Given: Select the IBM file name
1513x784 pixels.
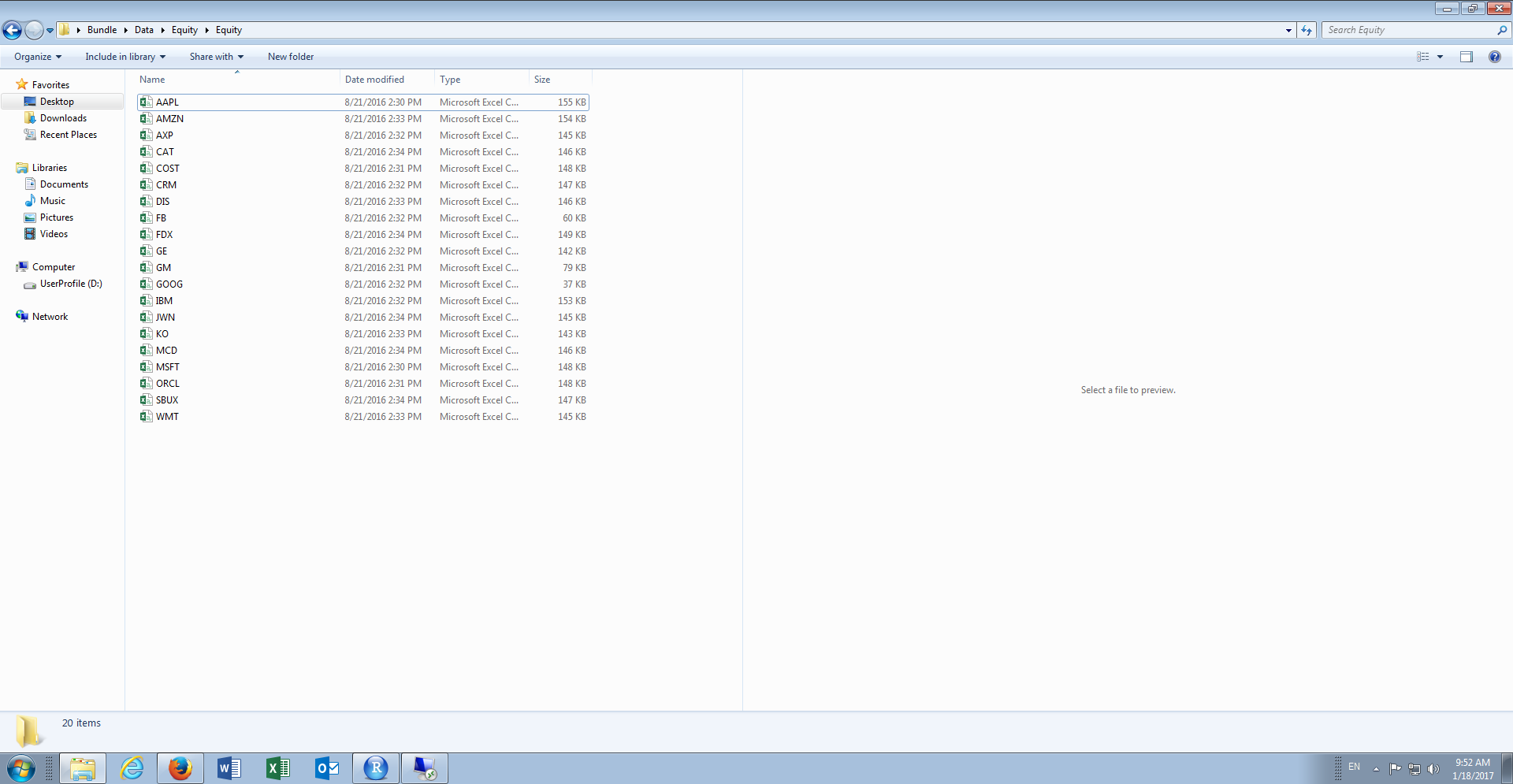Looking at the screenshot, I should tap(164, 301).
